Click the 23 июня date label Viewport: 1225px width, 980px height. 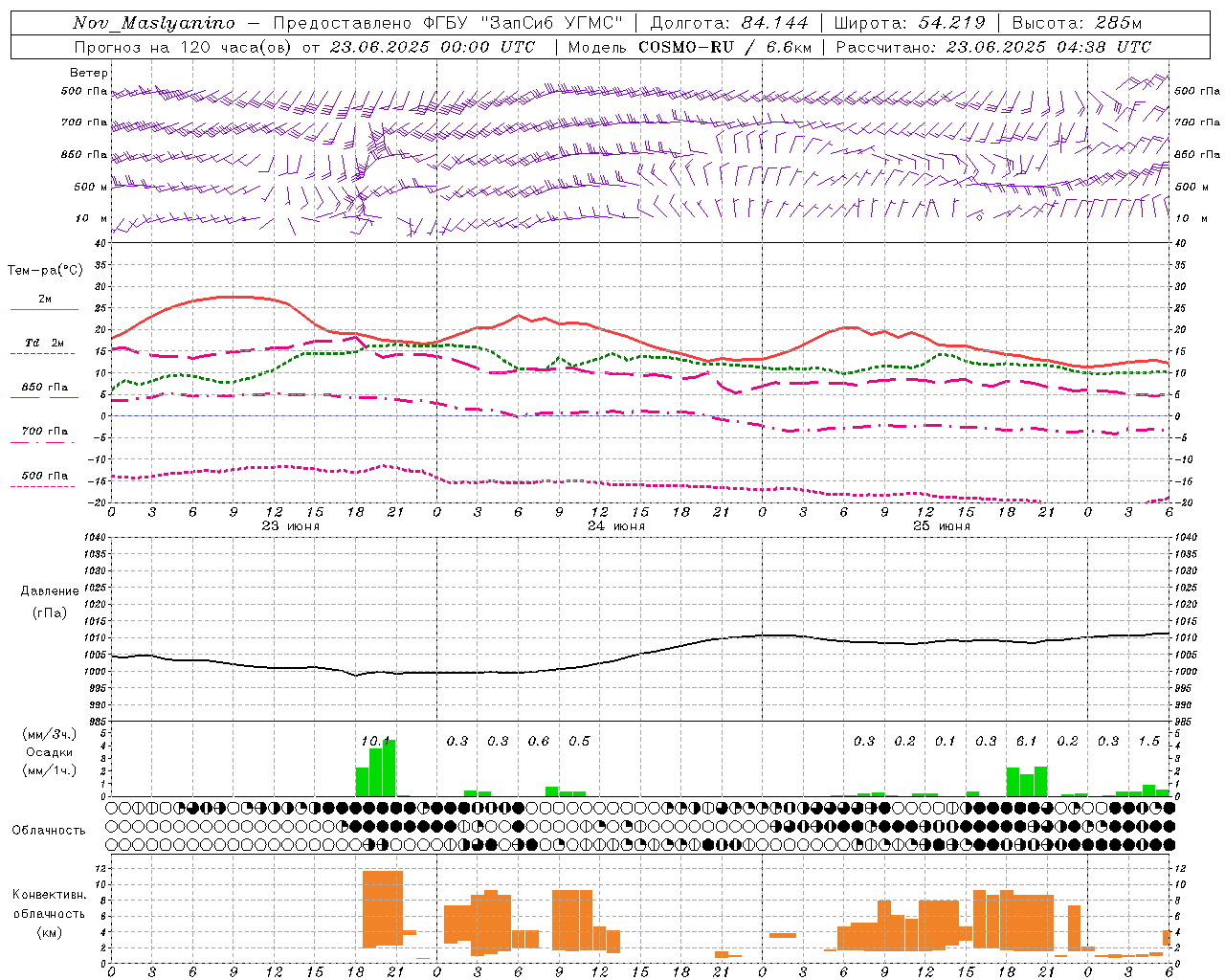click(290, 526)
